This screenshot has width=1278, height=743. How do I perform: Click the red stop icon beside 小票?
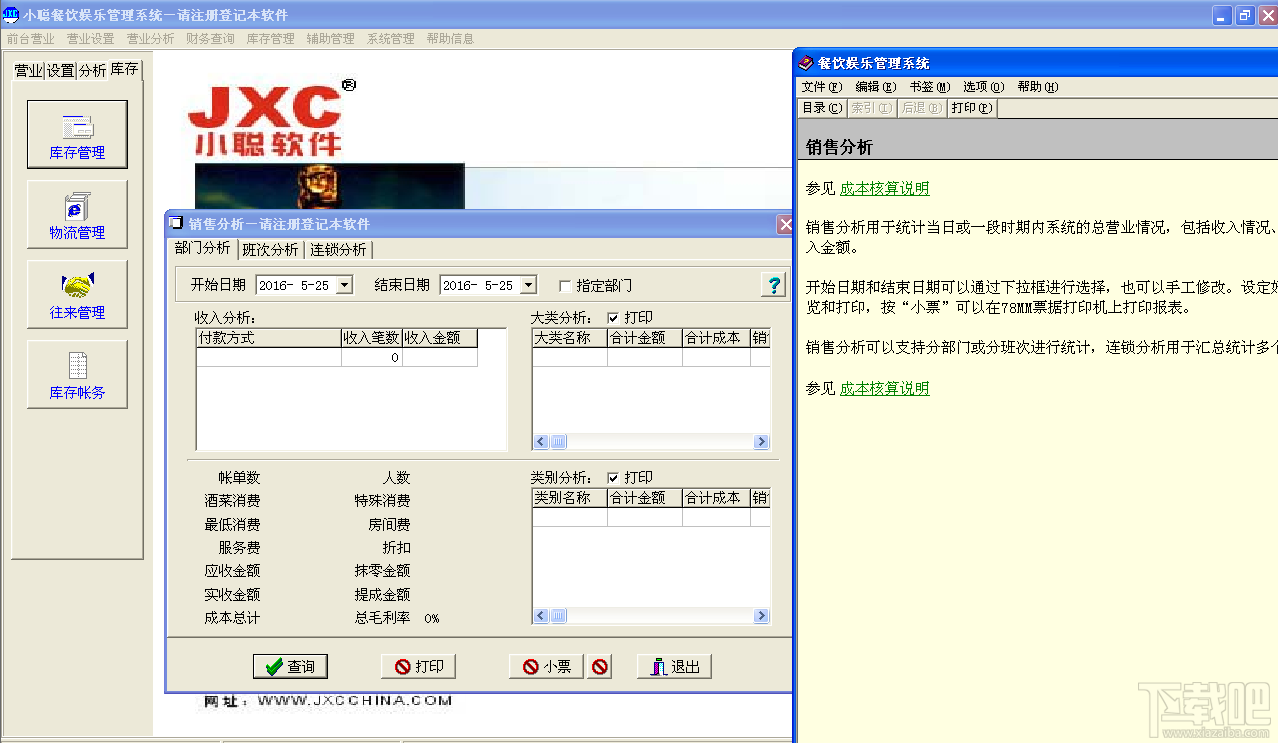pos(598,666)
